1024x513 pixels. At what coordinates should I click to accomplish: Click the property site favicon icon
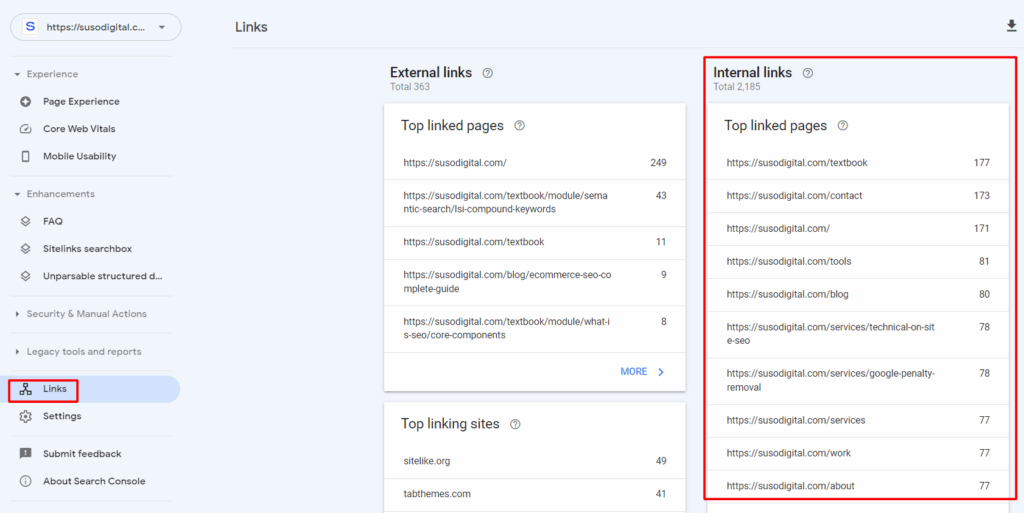pos(30,27)
